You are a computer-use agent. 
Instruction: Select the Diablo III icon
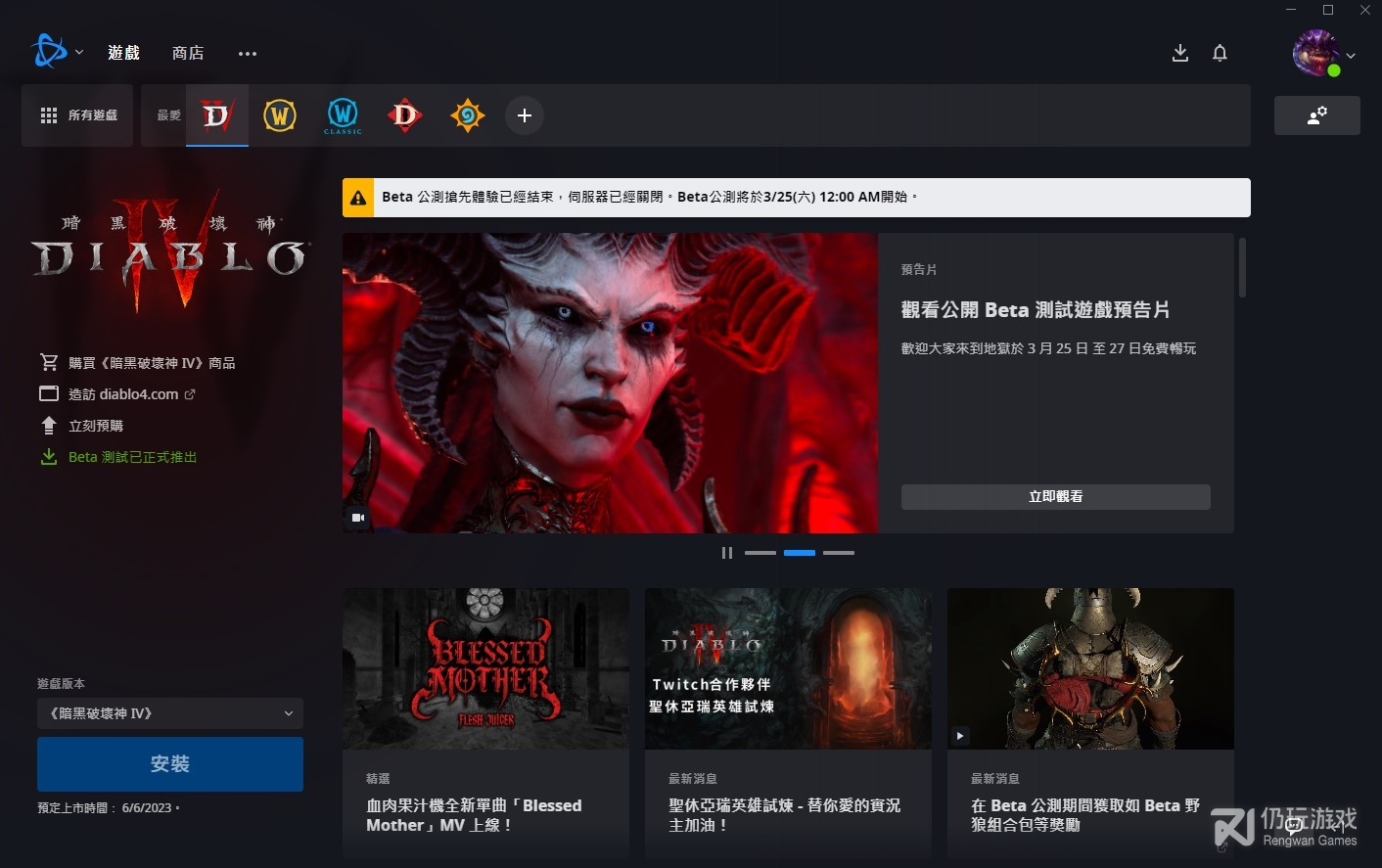(x=405, y=115)
